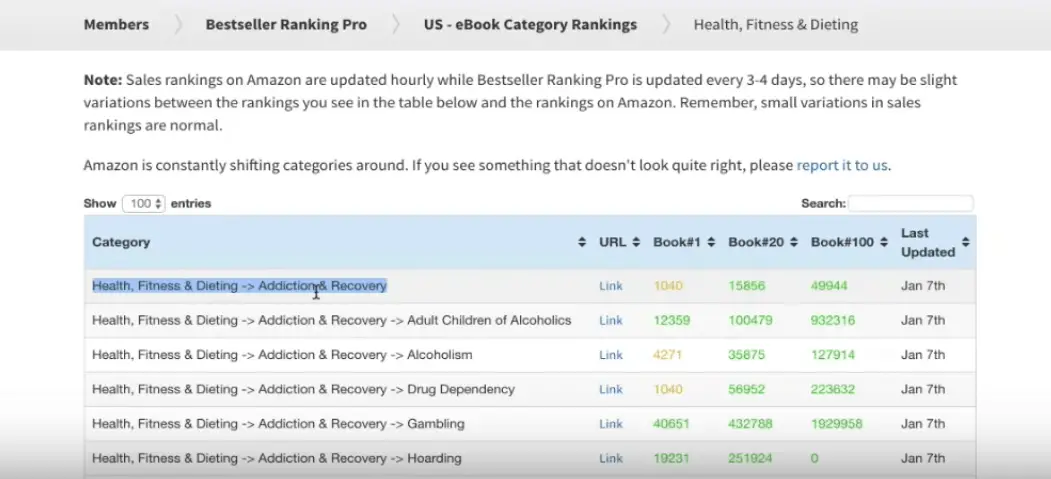Sort by Book#20 column arrows
Screen dimensions: 1051x479
click(x=794, y=243)
